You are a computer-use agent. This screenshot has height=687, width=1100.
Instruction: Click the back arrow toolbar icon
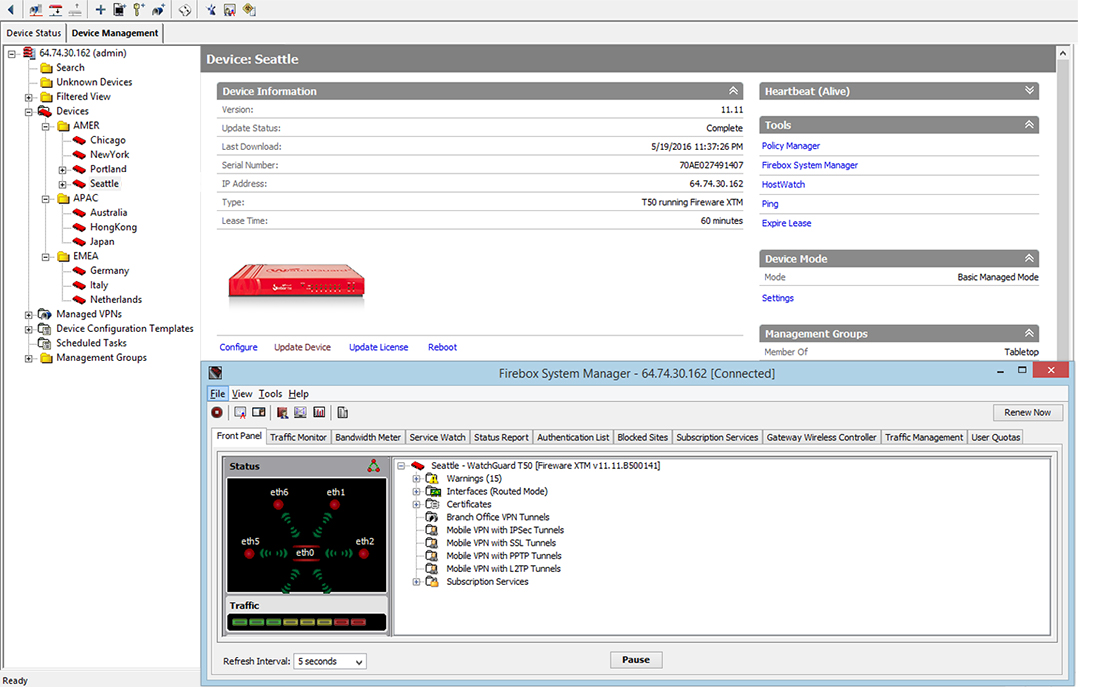(x=10, y=10)
